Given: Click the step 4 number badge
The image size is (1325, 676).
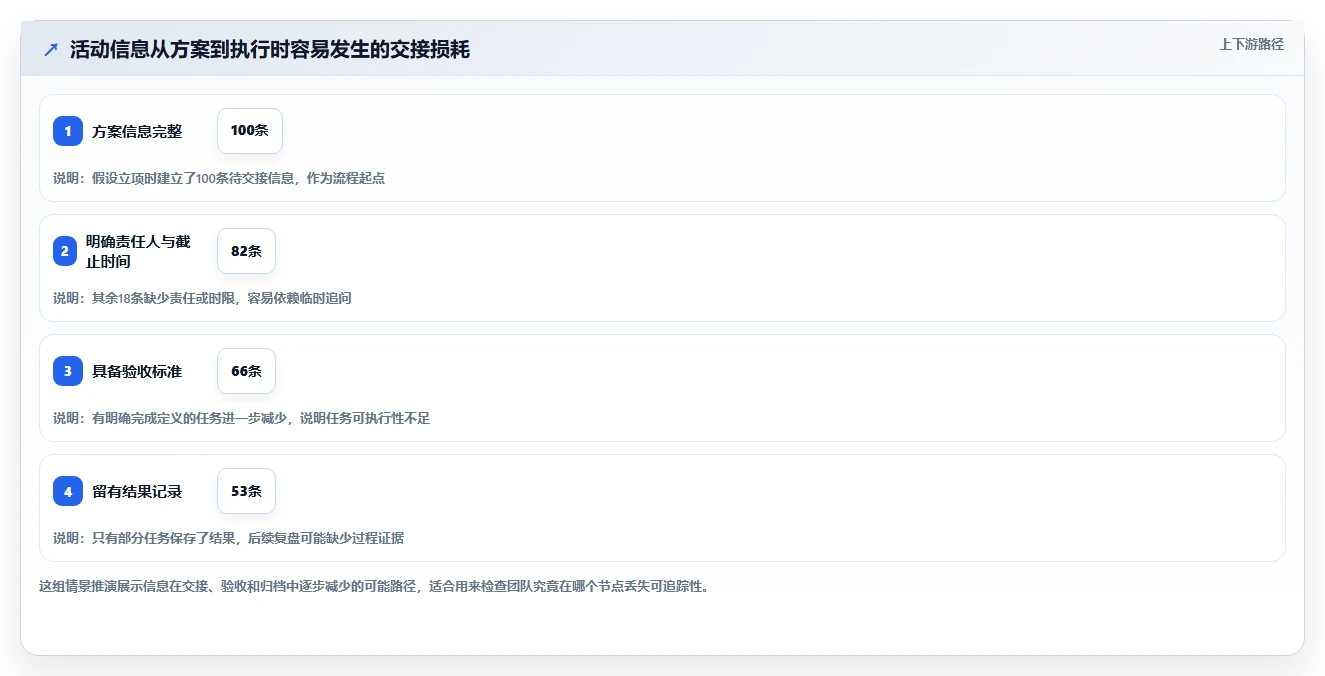Looking at the screenshot, I should 68,491.
